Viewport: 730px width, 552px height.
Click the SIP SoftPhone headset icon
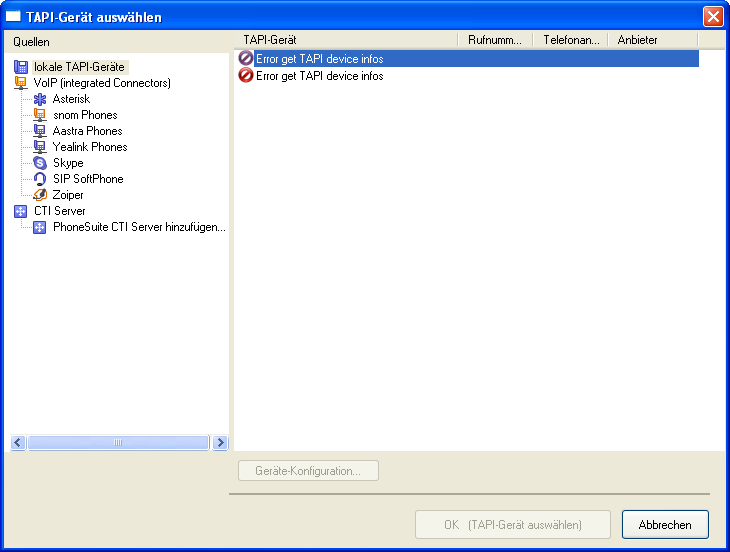point(40,179)
